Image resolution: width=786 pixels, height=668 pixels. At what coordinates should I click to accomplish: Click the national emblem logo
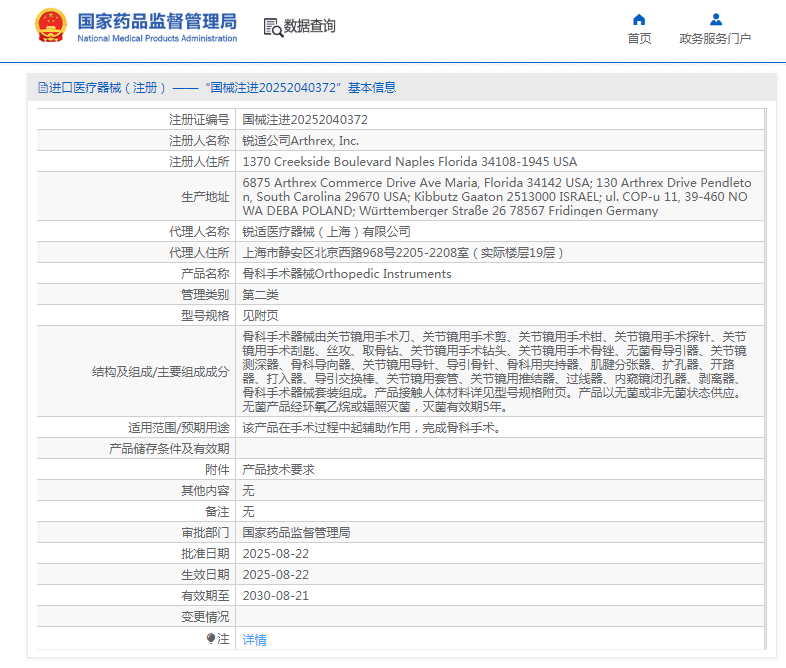point(51,26)
